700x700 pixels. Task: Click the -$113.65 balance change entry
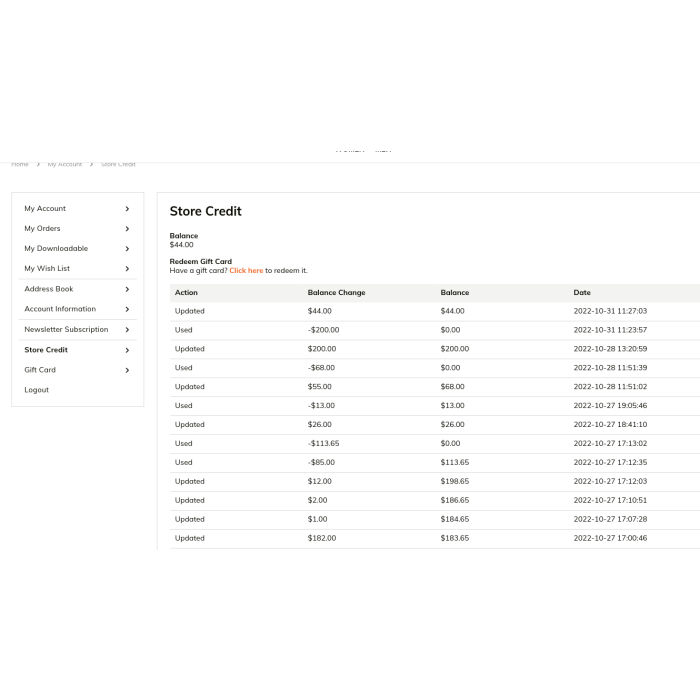click(323, 443)
